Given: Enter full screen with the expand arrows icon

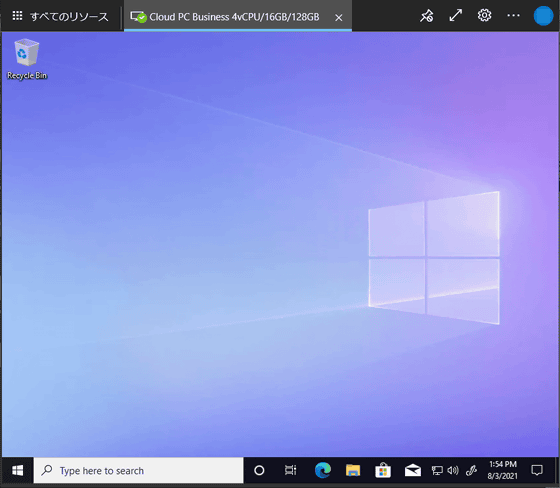Looking at the screenshot, I should (455, 16).
